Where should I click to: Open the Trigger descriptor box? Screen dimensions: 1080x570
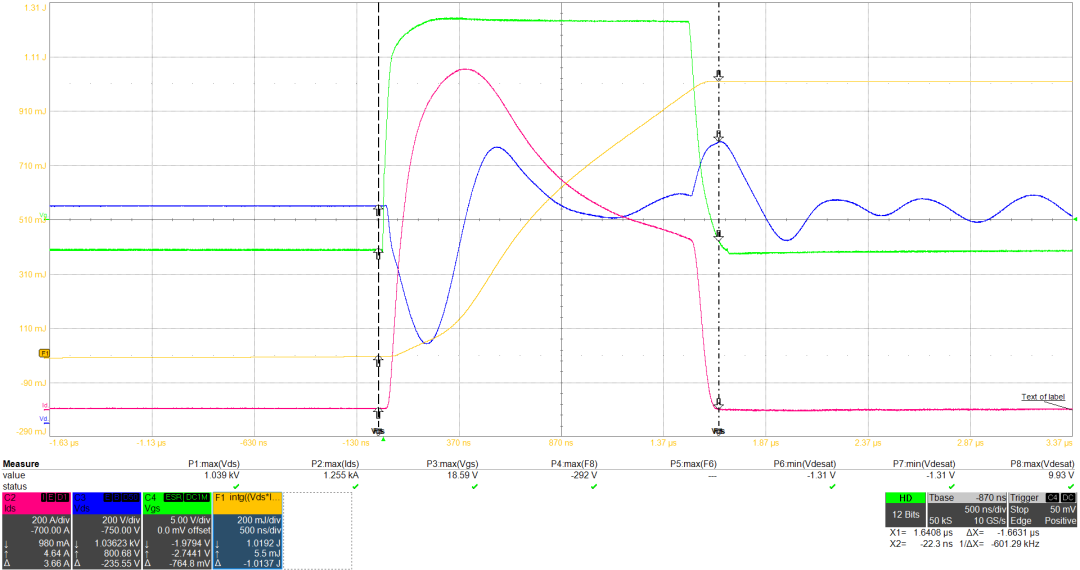point(1042,509)
